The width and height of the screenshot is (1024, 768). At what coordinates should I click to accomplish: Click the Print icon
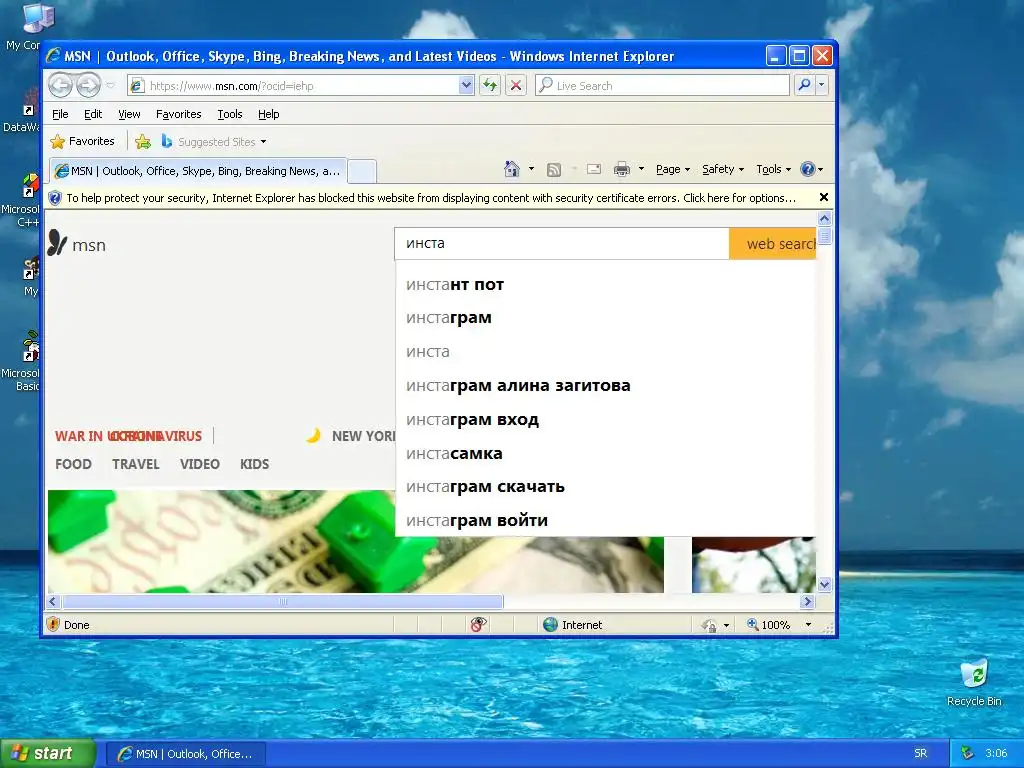tap(622, 170)
